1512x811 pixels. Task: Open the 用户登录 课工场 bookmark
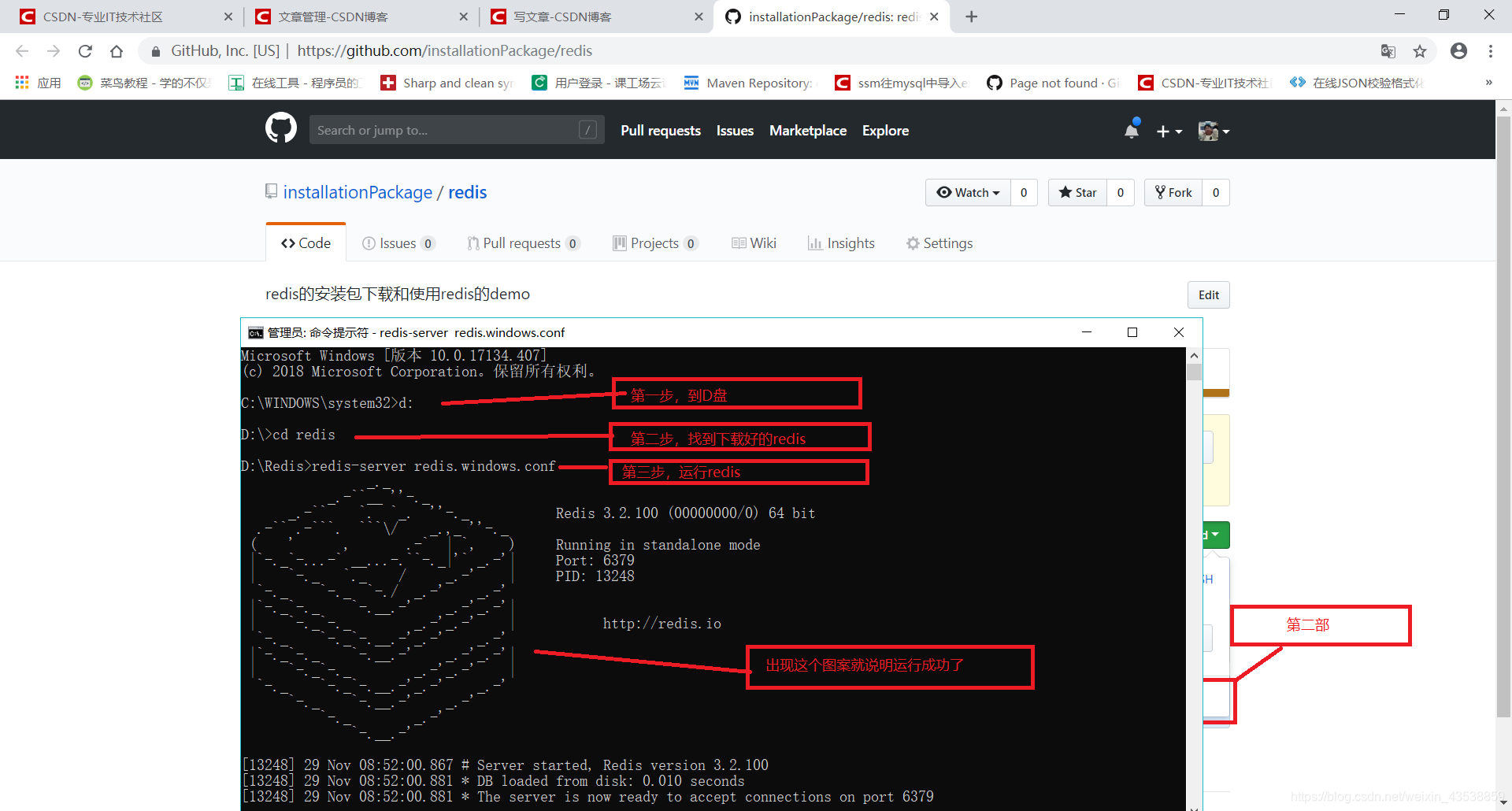[x=598, y=83]
